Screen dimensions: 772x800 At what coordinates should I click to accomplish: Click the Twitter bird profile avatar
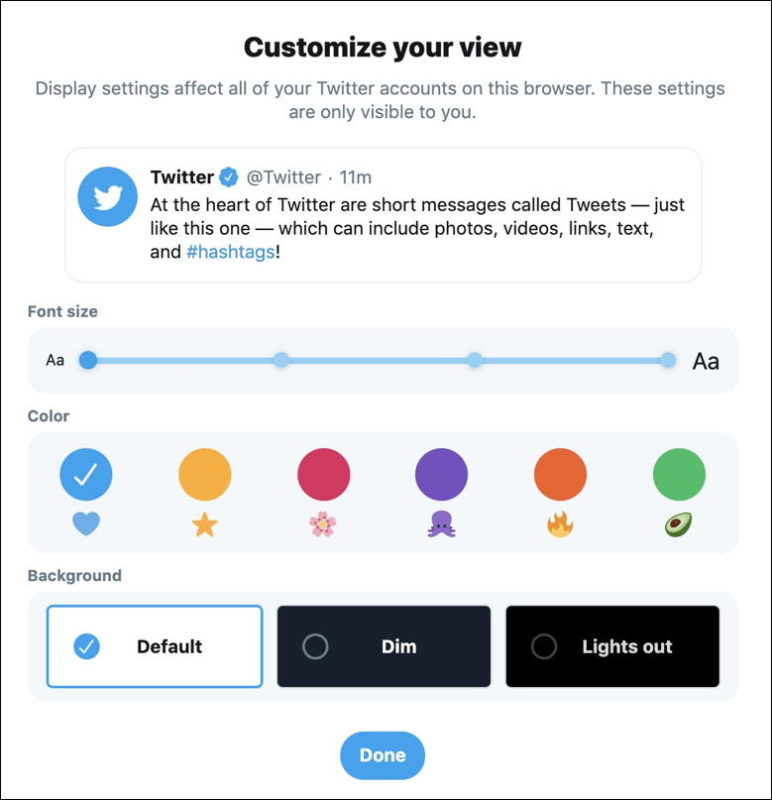pos(108,197)
